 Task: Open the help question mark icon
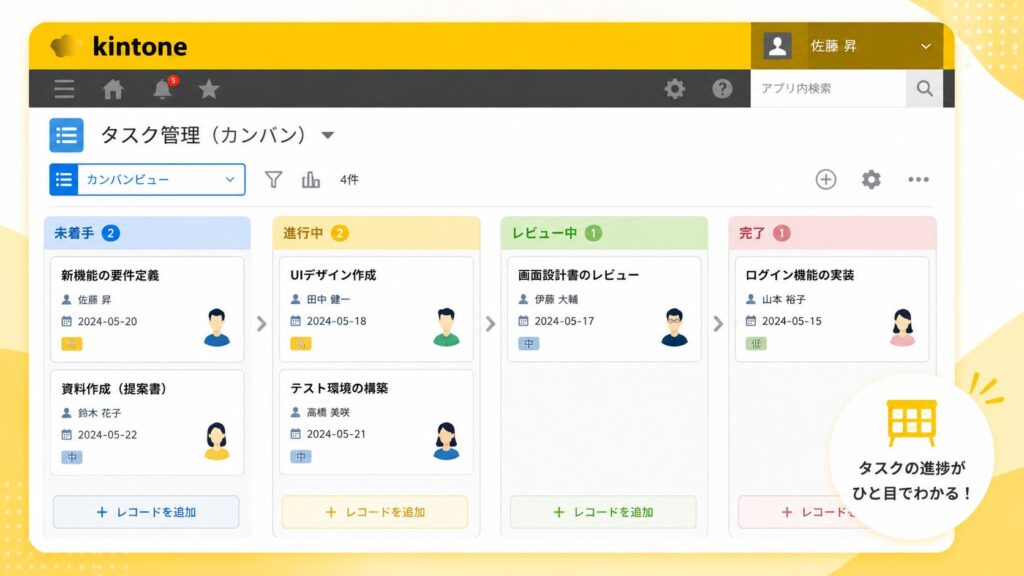[722, 89]
